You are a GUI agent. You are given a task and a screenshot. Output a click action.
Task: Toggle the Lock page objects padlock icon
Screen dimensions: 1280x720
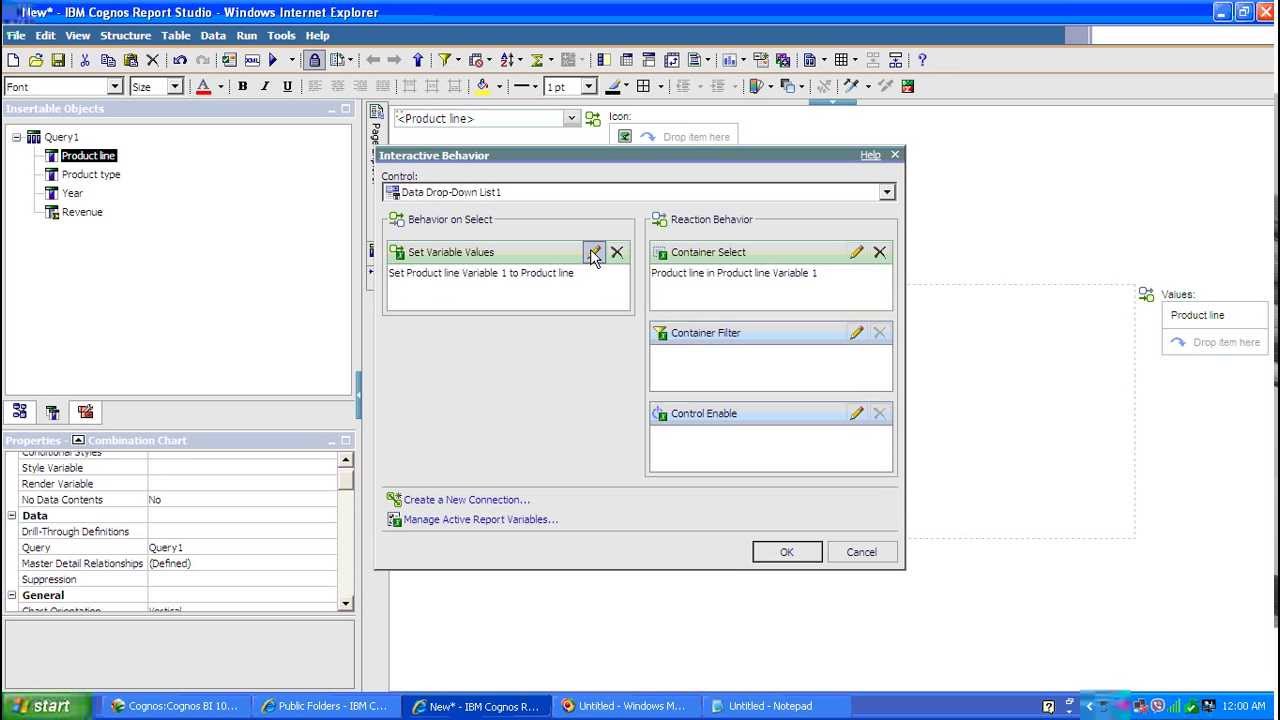(315, 60)
